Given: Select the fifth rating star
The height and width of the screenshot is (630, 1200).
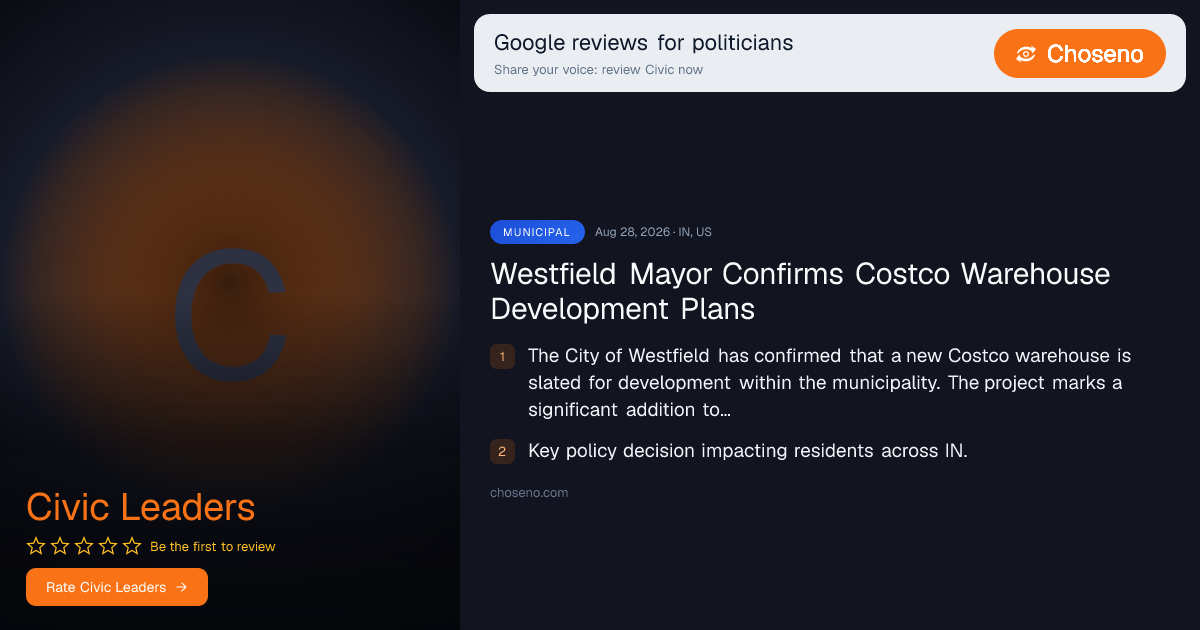Looking at the screenshot, I should pos(132,546).
